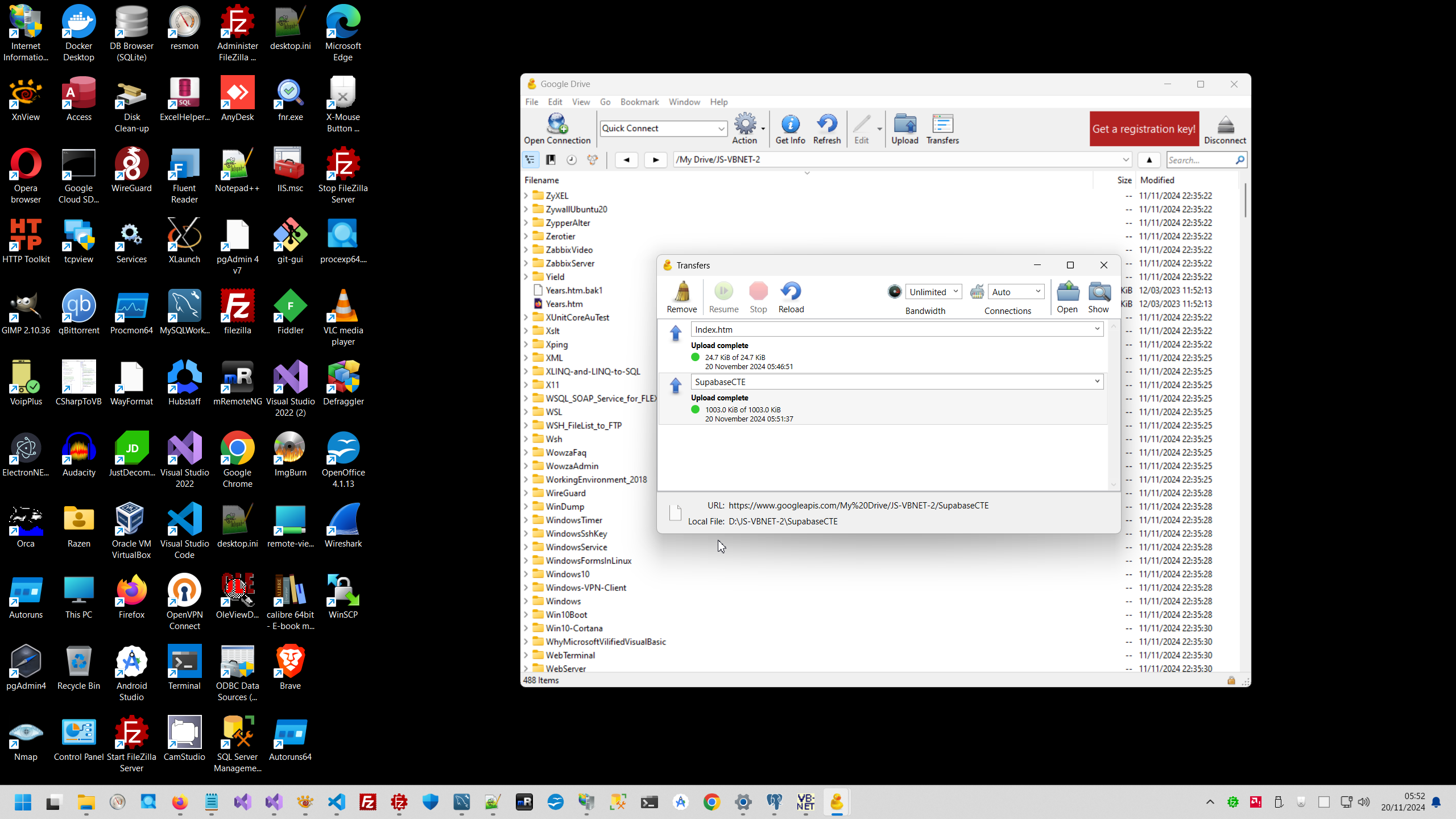Open the Bookmark menu
Viewport: 1456px width, 819px height.
pos(639,102)
